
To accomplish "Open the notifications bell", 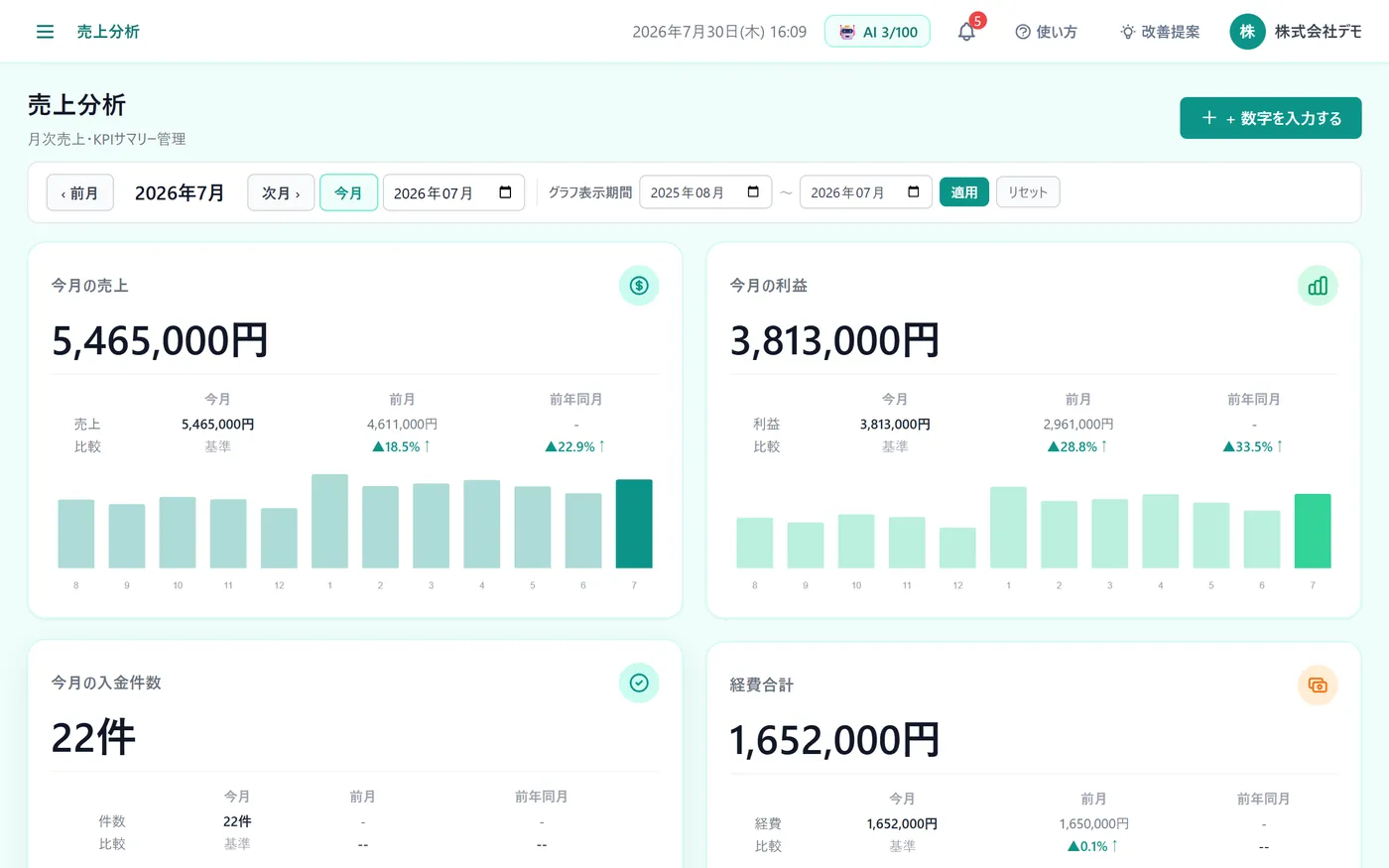I will pyautogui.click(x=966, y=32).
